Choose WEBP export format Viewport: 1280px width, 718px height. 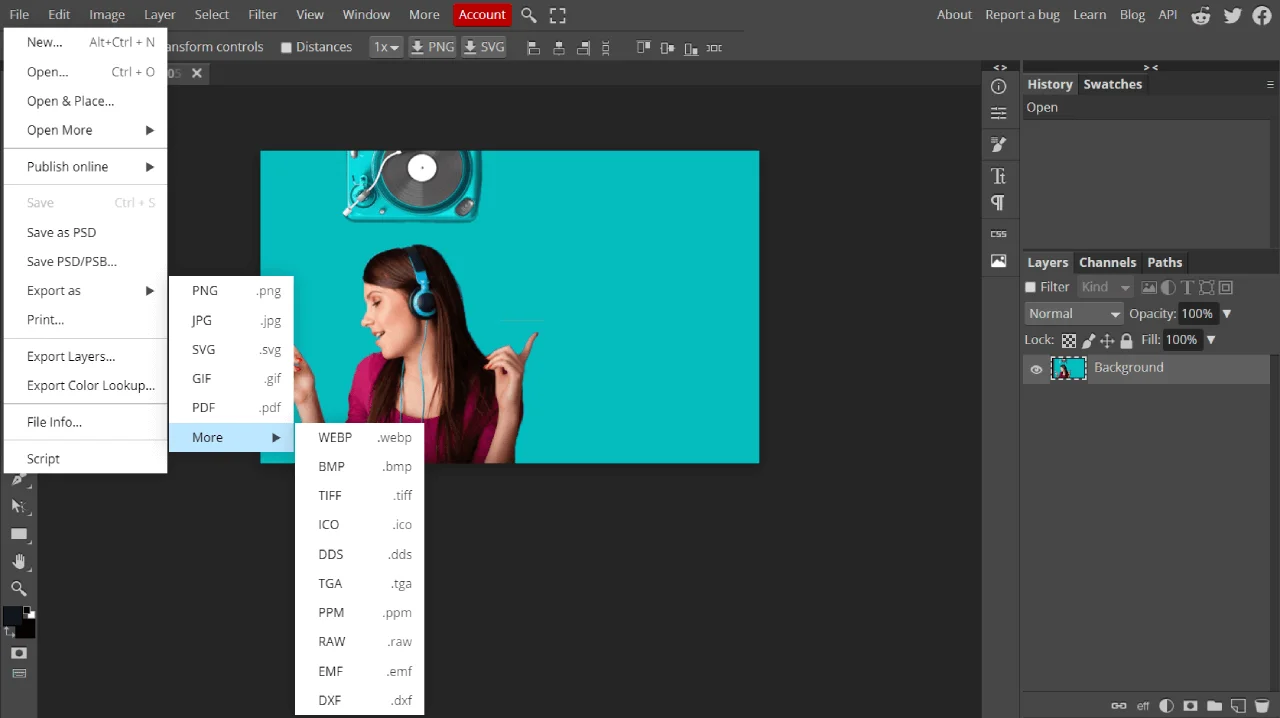(x=360, y=437)
